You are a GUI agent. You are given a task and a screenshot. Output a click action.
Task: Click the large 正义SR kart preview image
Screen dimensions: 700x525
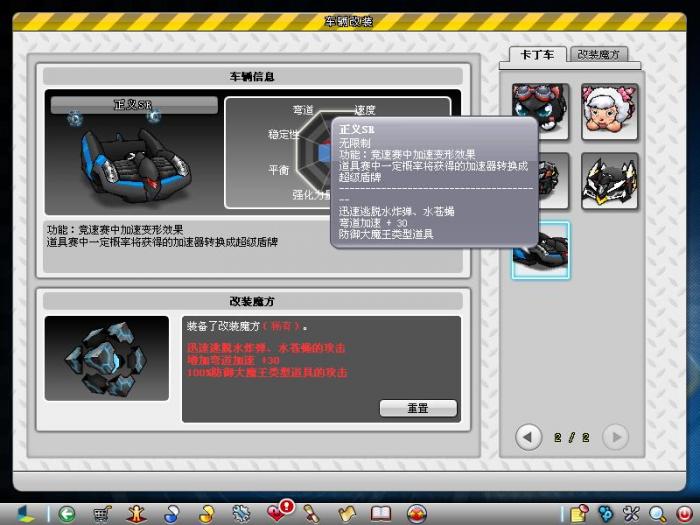click(134, 165)
